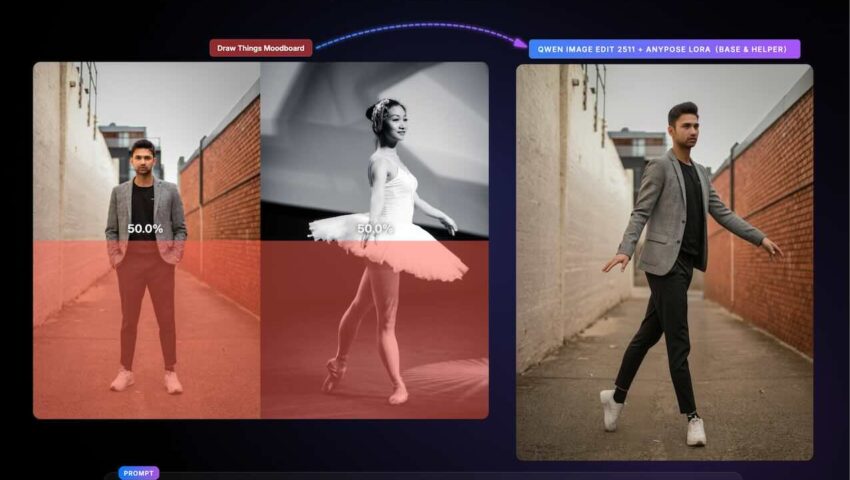Click the PROMPT badge
The width and height of the screenshot is (850, 480).
[138, 472]
